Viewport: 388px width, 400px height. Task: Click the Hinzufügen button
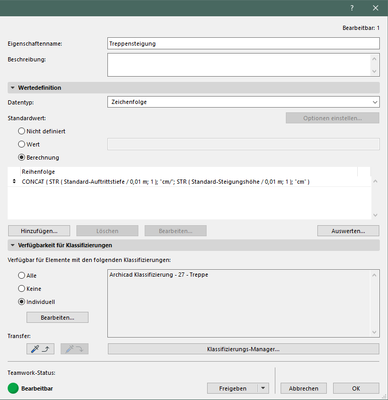(x=39, y=231)
